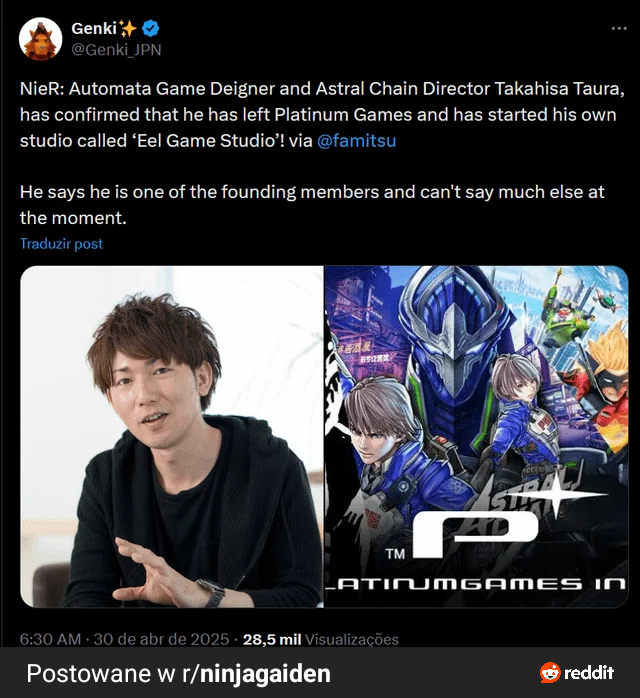The height and width of the screenshot is (698, 640).
Task: Open the photo of Takahisa Taura
Action: (x=172, y=437)
